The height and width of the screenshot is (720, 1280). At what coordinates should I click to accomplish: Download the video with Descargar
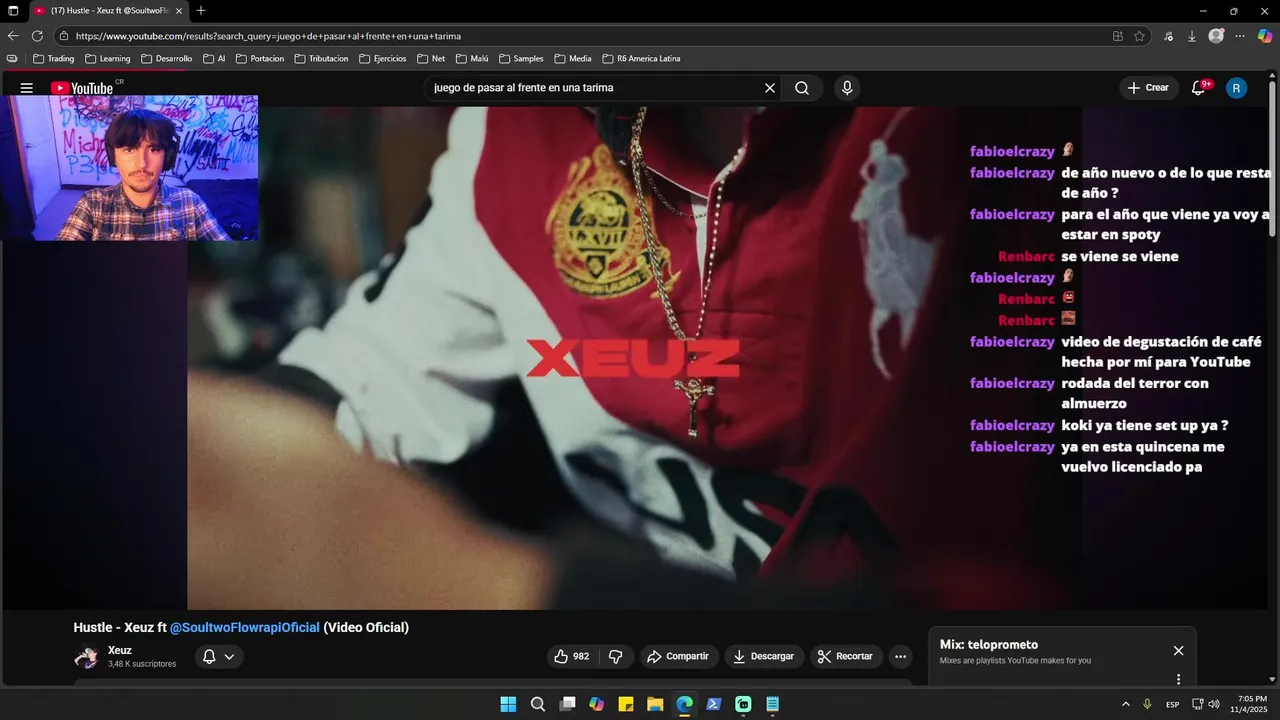pyautogui.click(x=764, y=656)
